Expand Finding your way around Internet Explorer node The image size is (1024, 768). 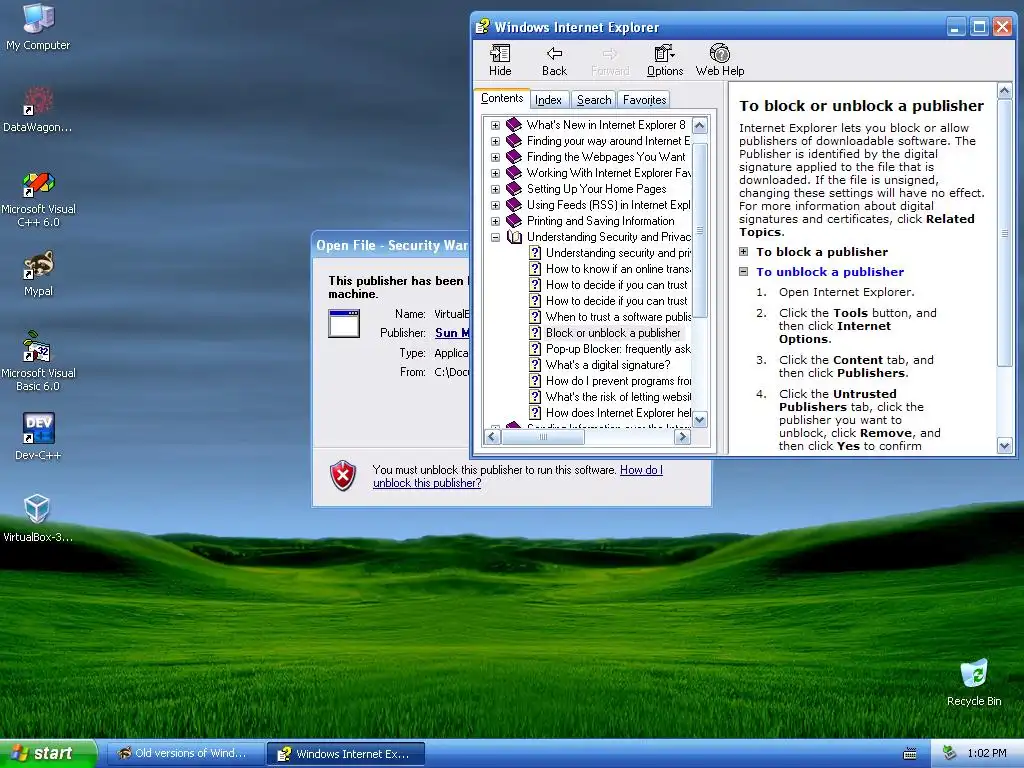point(495,141)
